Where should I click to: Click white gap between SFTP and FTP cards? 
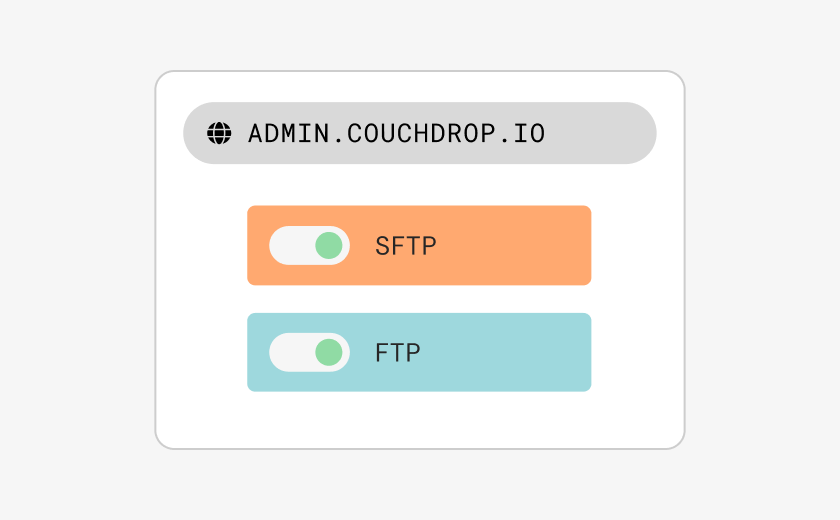click(x=419, y=299)
